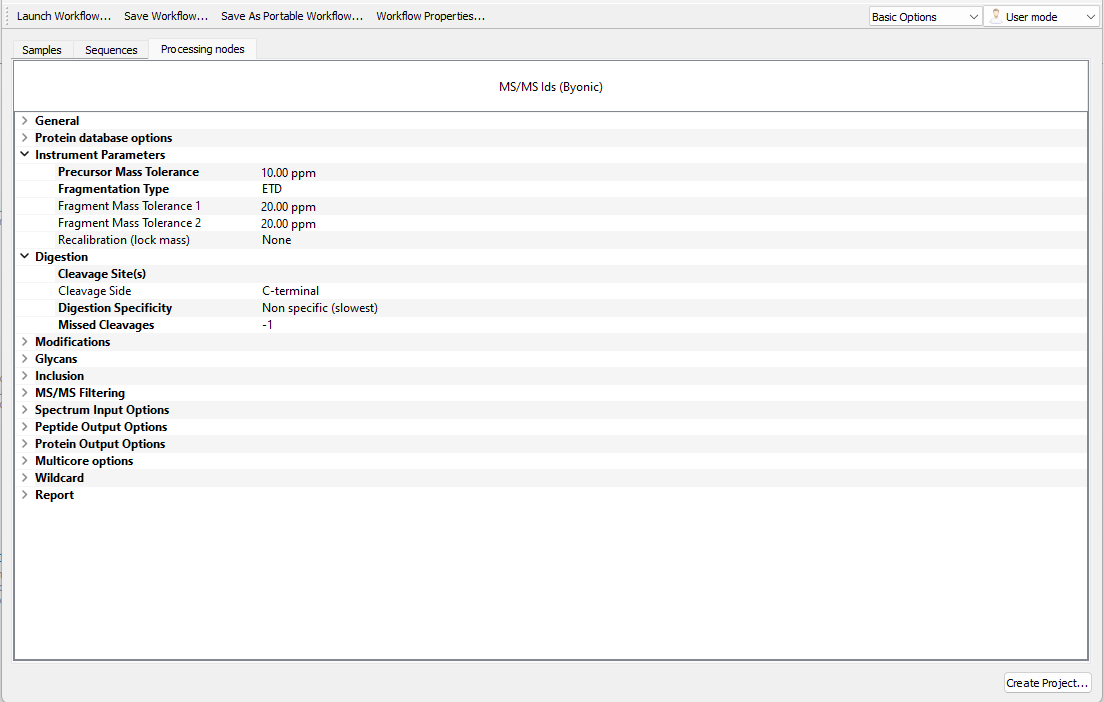Select the Digestion Specificity label
This screenshot has height=702, width=1104.
115,308
